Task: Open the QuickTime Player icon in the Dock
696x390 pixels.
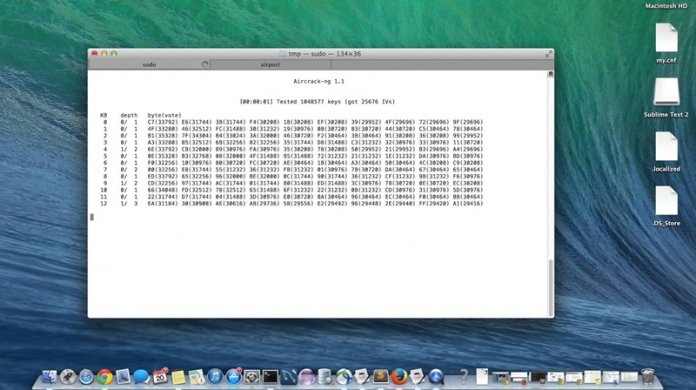Action: (x=436, y=377)
